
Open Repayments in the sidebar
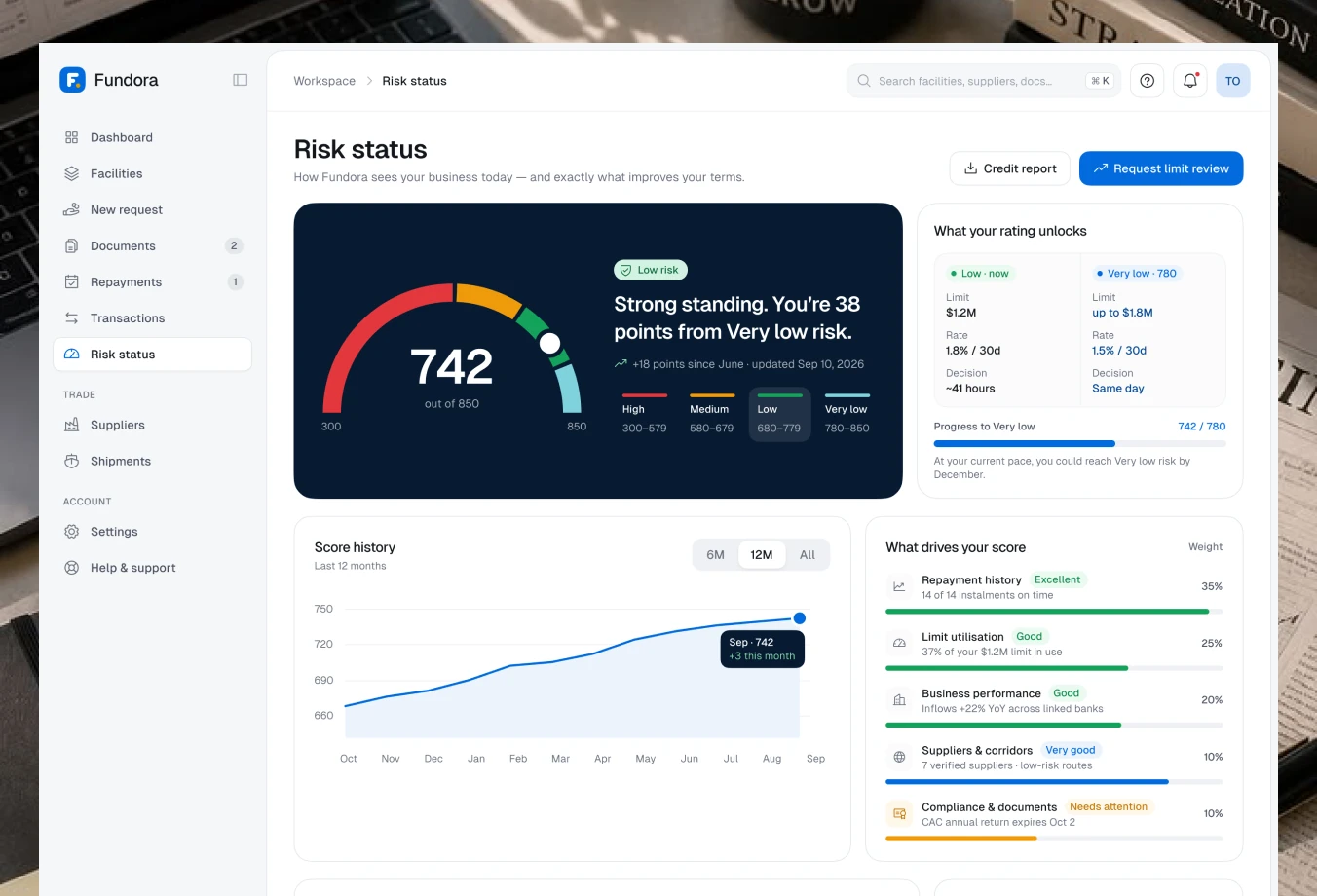tap(152, 281)
